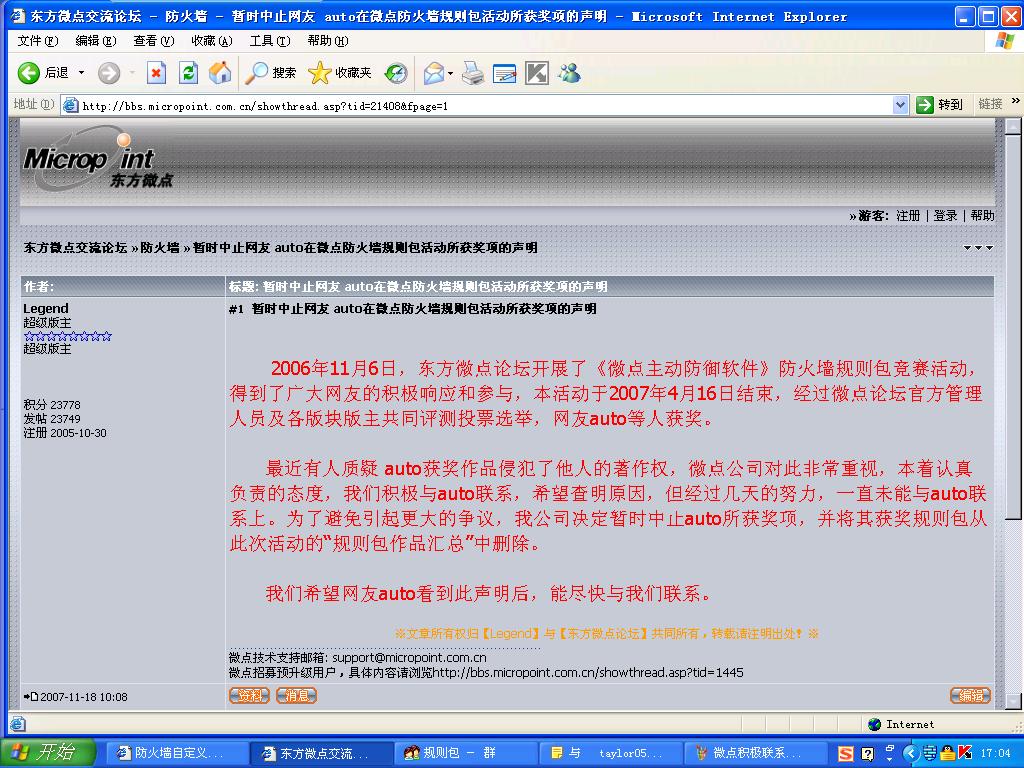
Task: Click the orange 消息 message button
Action: tap(296, 696)
